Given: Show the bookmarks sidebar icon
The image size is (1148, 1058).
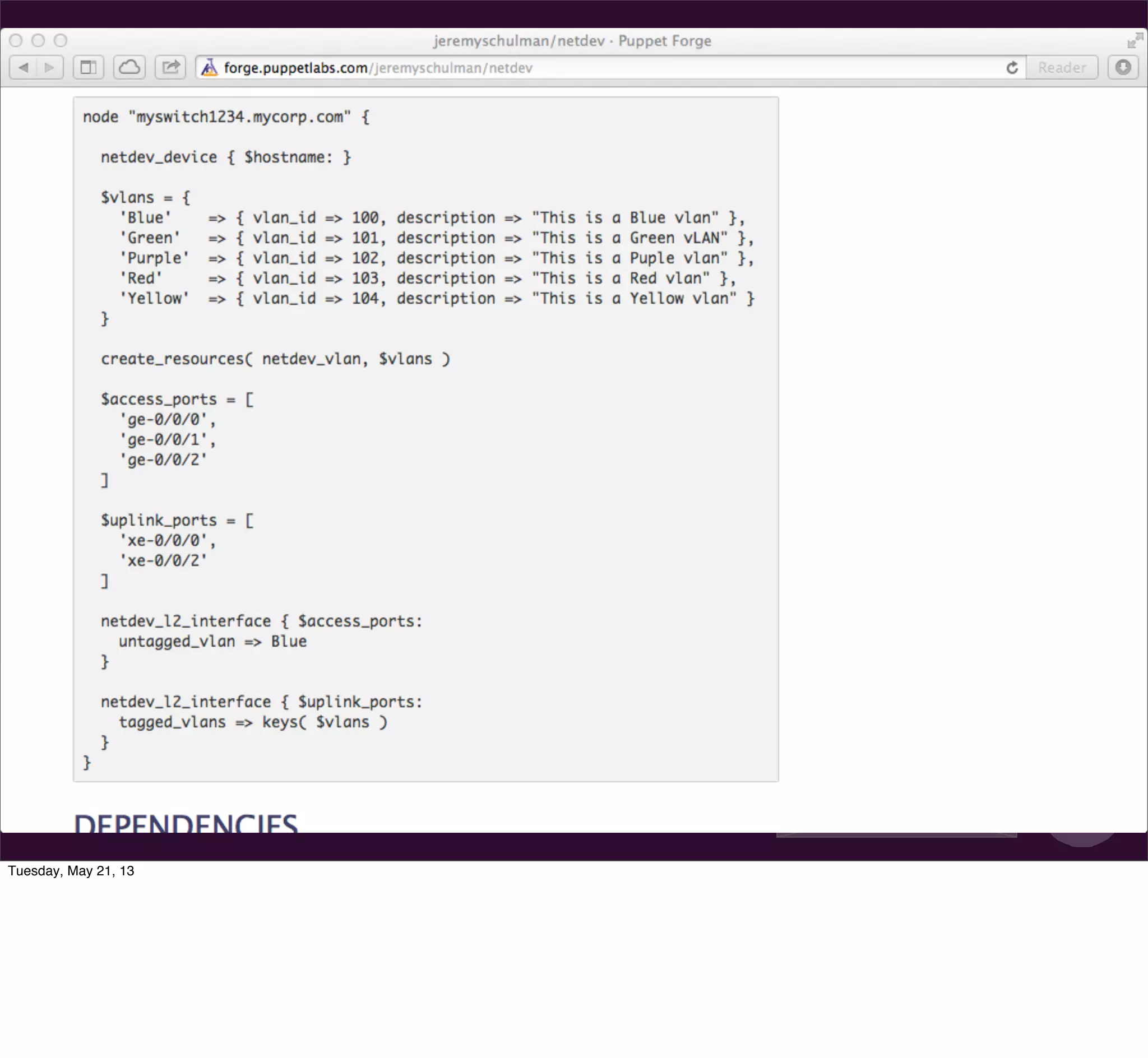Looking at the screenshot, I should tap(88, 68).
